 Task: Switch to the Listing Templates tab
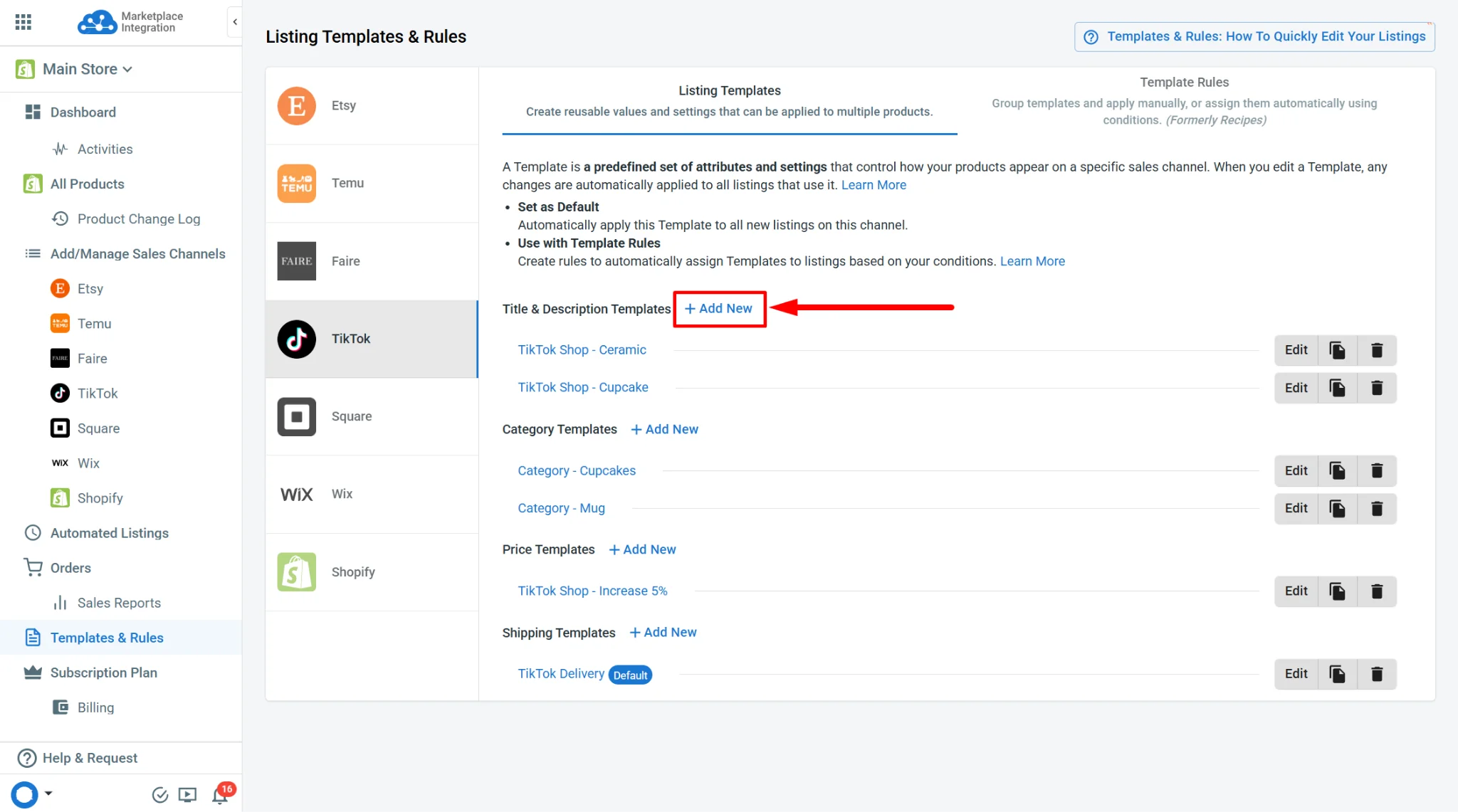pyautogui.click(x=729, y=101)
